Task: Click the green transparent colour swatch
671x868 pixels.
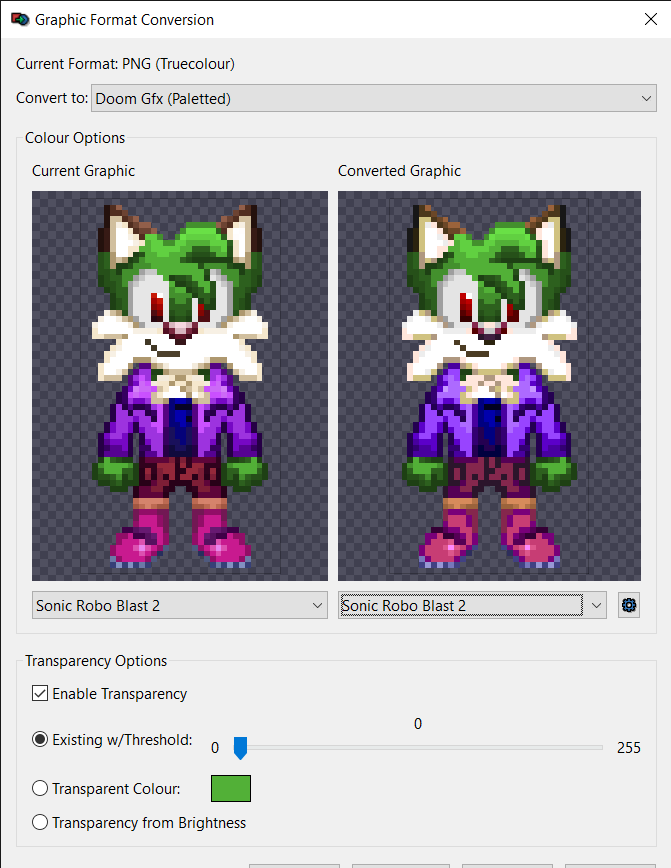Action: 231,788
